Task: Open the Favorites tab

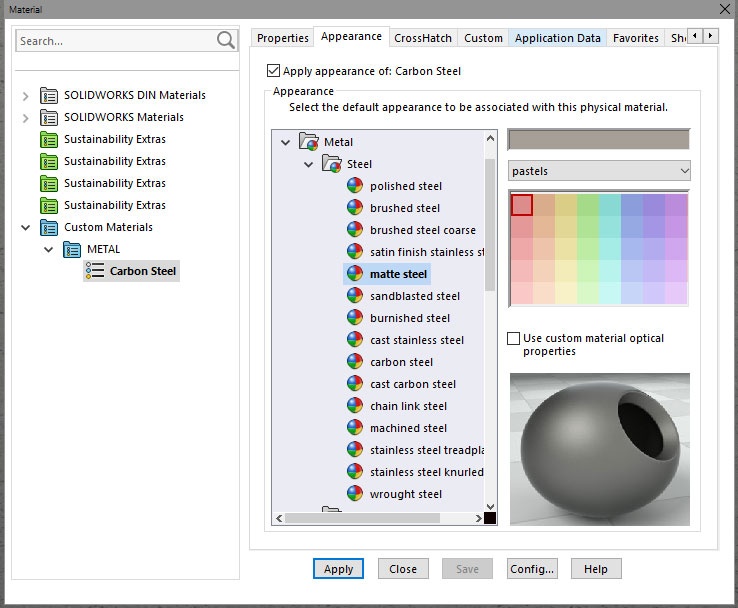Action: click(x=635, y=38)
